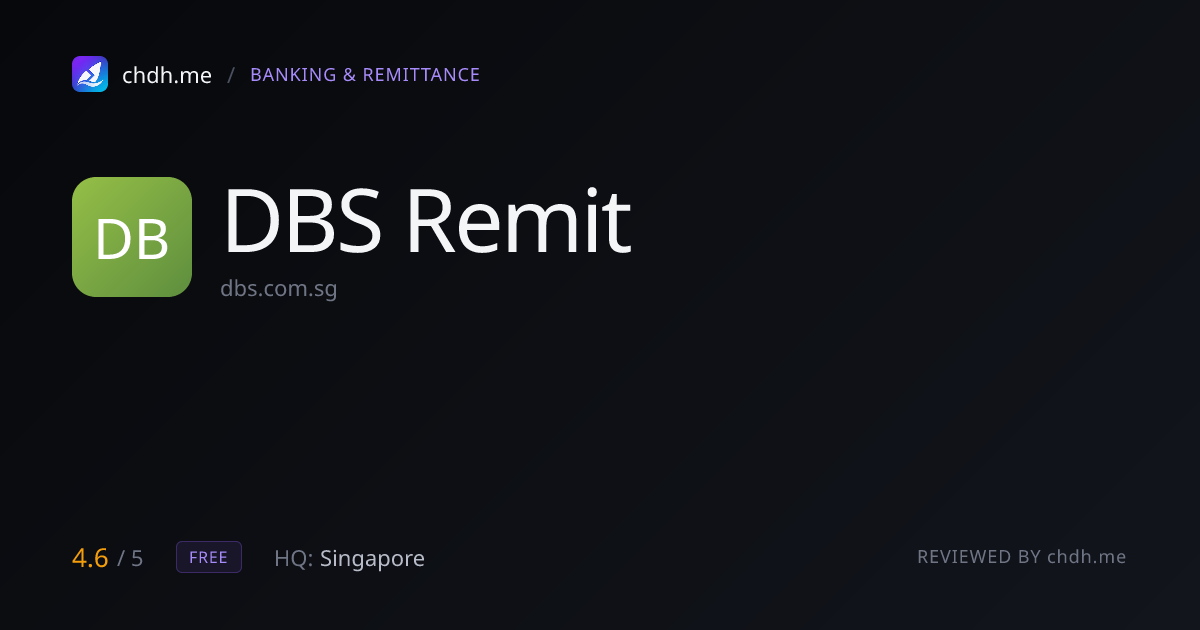This screenshot has height=630, width=1200.
Task: Select the Banking & Remittance category
Action: [365, 75]
